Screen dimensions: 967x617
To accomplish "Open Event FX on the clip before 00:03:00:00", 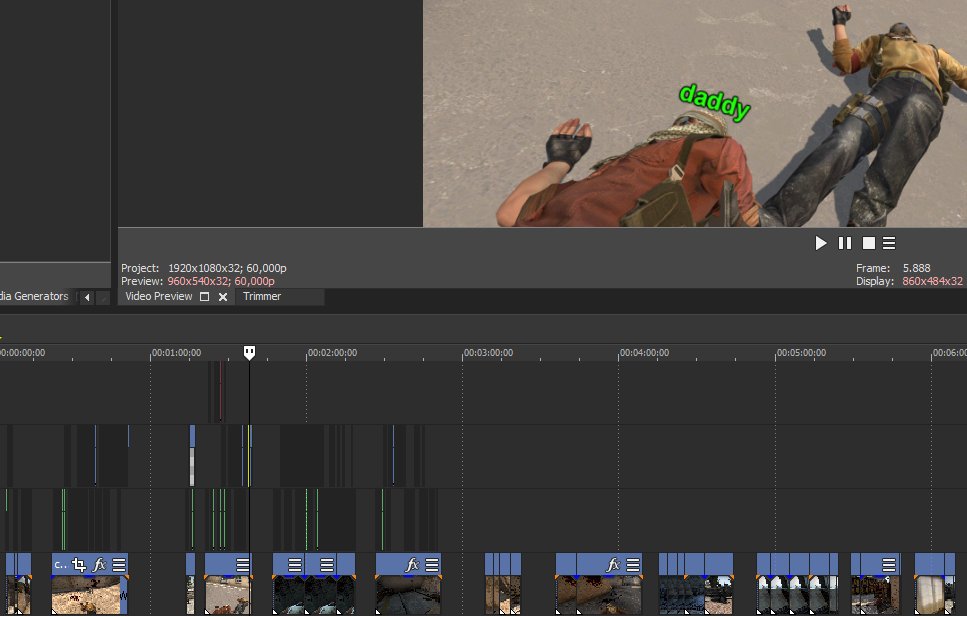I will point(412,565).
